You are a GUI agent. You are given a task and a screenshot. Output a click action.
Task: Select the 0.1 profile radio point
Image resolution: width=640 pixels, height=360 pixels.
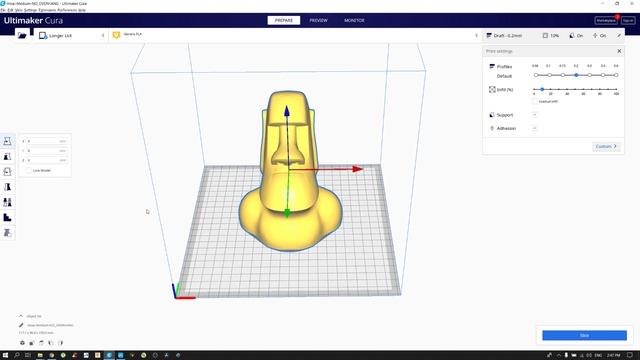tap(549, 75)
